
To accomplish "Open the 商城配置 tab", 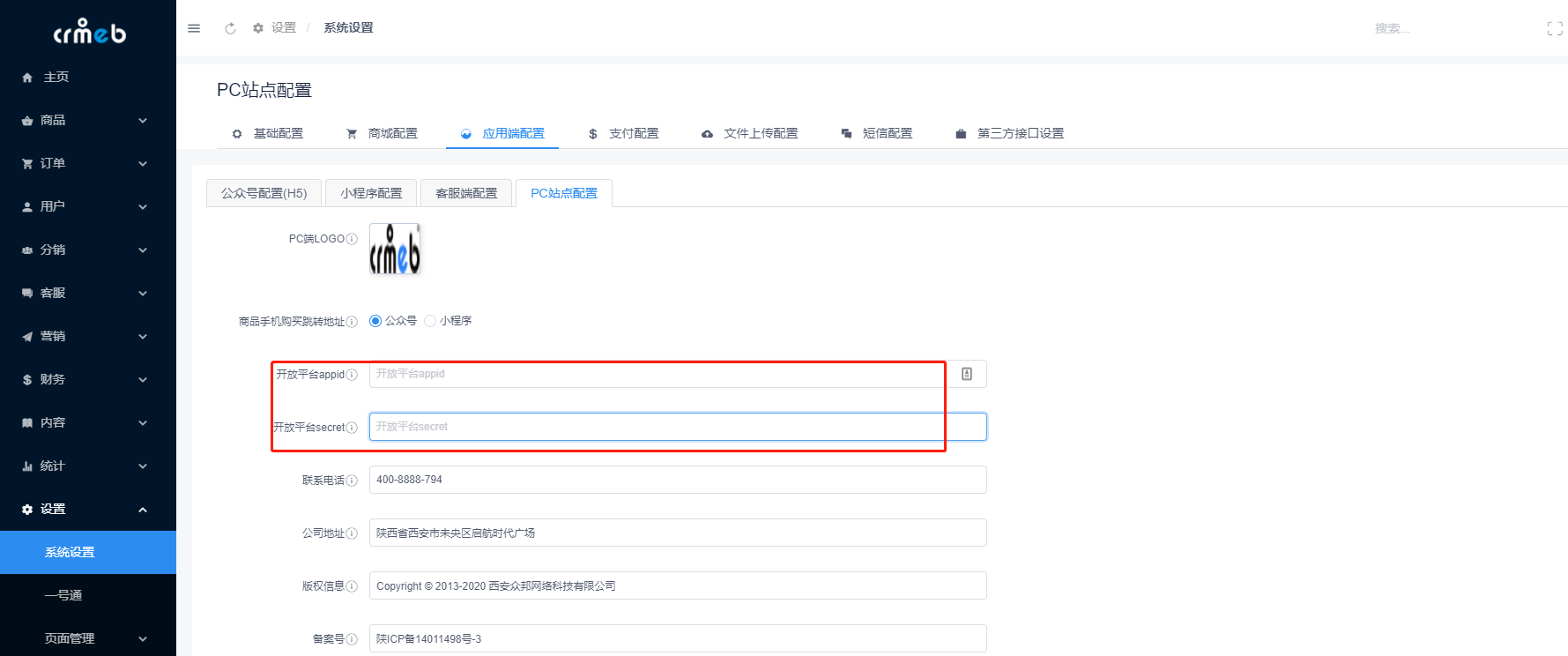I will [382, 133].
